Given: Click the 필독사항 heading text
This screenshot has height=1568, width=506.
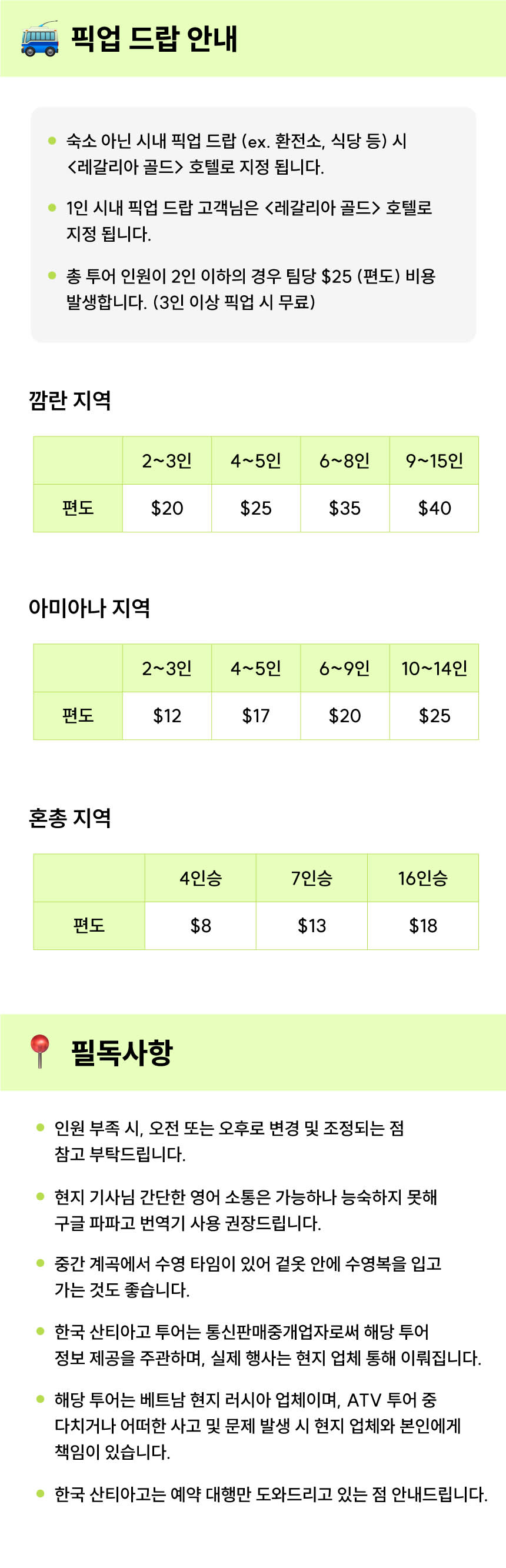Looking at the screenshot, I should click(122, 1052).
